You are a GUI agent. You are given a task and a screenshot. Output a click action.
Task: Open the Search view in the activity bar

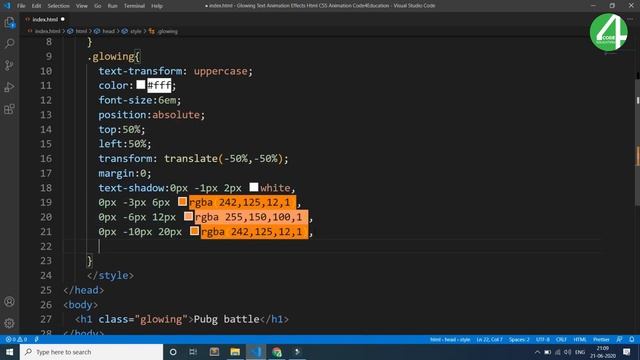coord(9,43)
